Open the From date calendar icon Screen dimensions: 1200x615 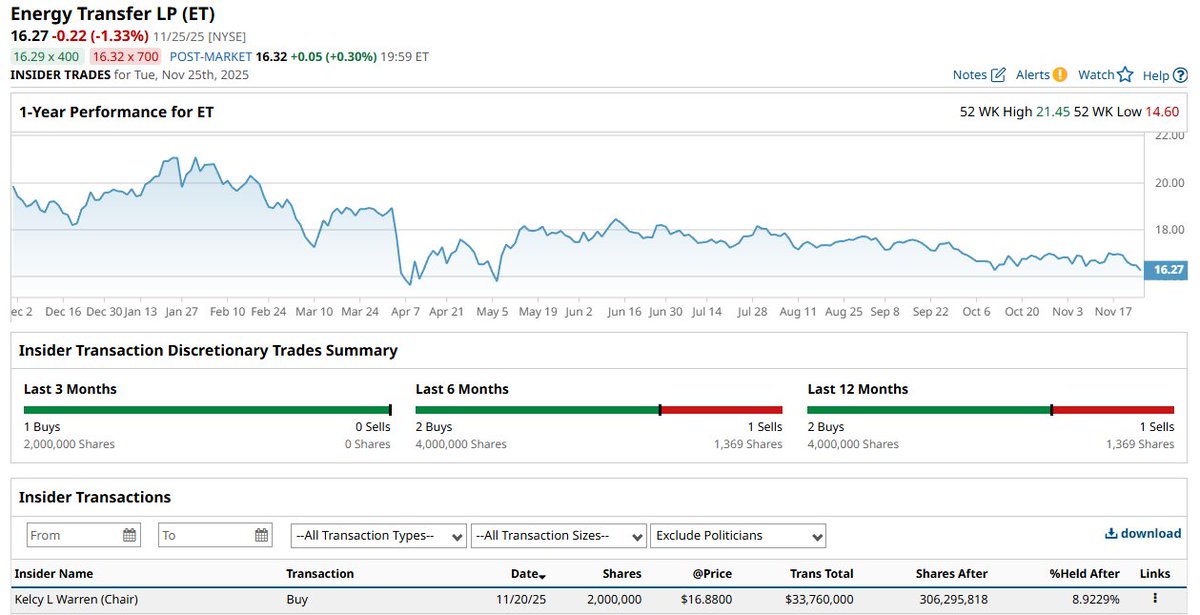[x=128, y=534]
